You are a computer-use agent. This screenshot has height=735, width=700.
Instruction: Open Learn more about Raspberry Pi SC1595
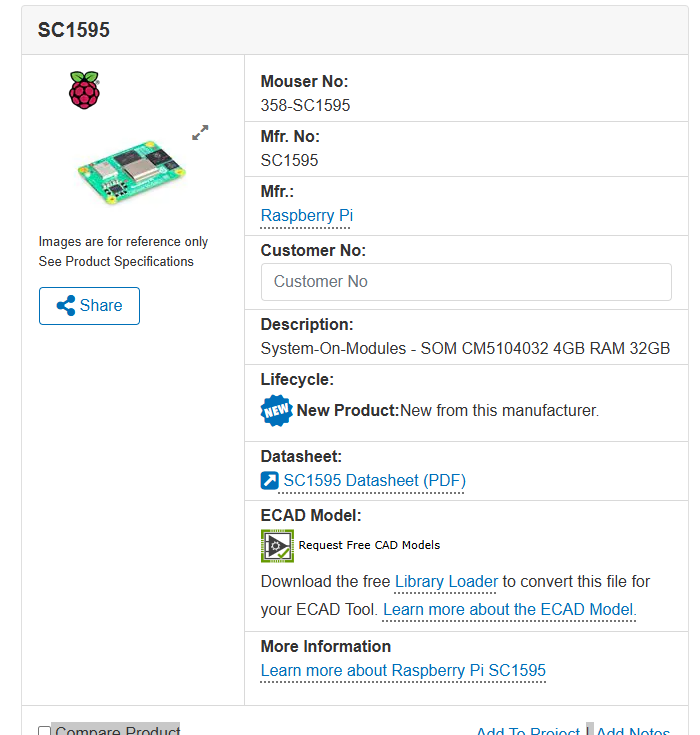pos(403,670)
